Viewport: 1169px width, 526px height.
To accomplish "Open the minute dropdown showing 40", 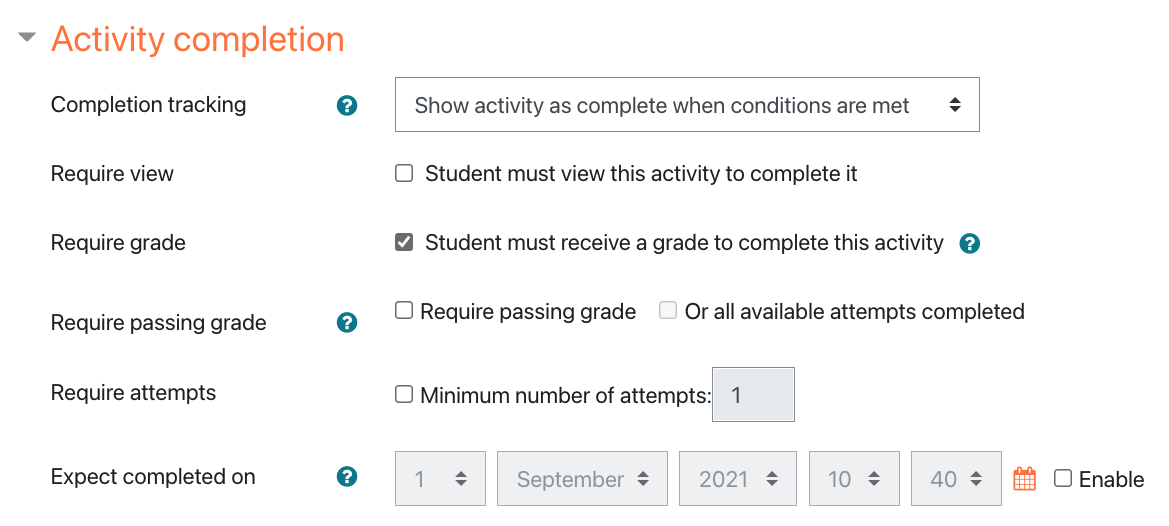I will [x=957, y=478].
